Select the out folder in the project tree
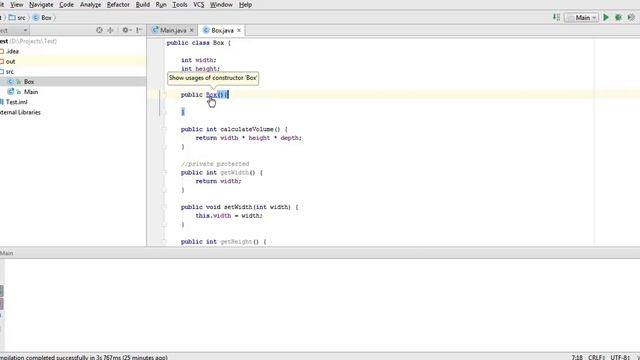Screen dimensions: 640x360 click(11, 62)
